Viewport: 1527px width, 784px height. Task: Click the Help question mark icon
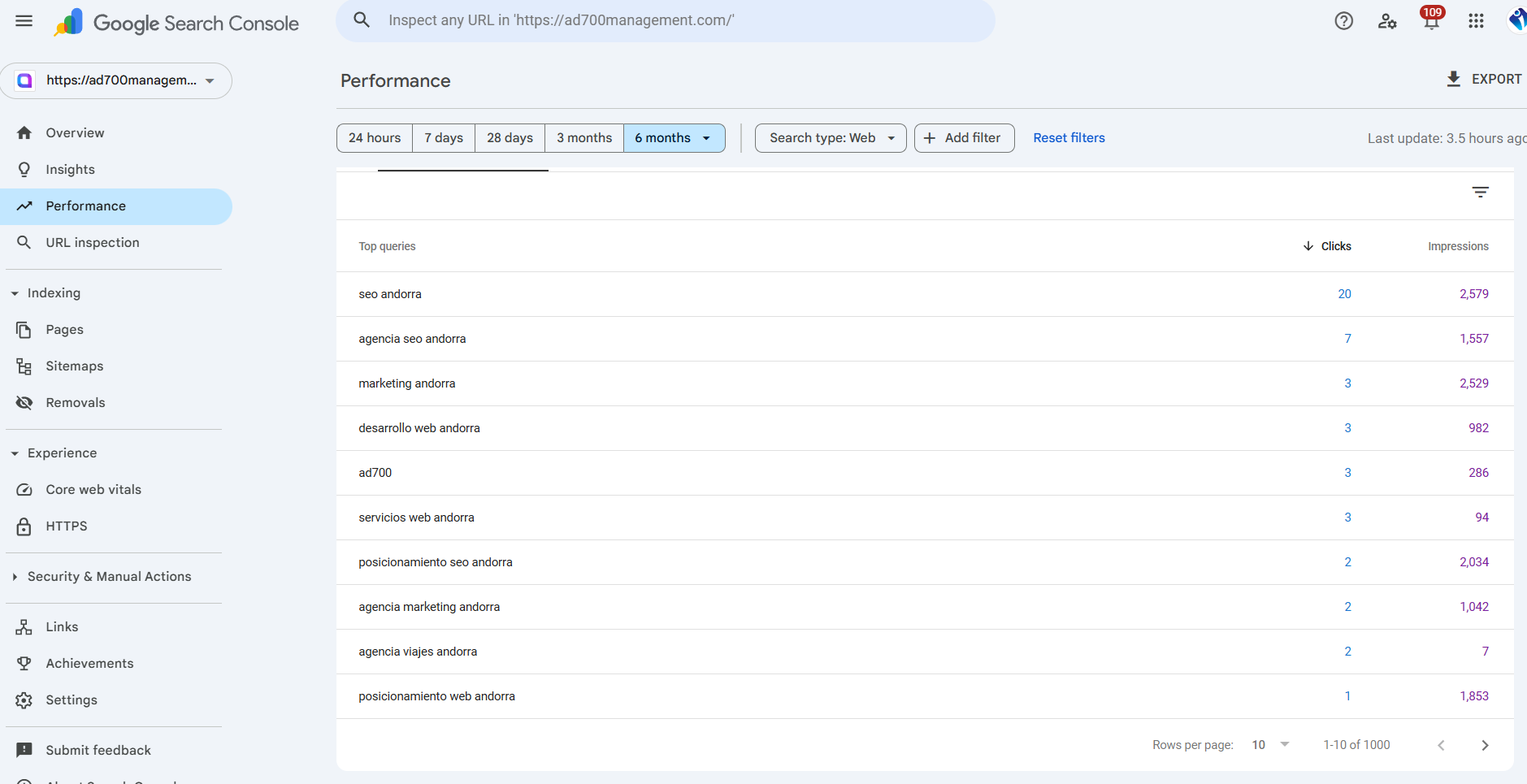(1343, 21)
